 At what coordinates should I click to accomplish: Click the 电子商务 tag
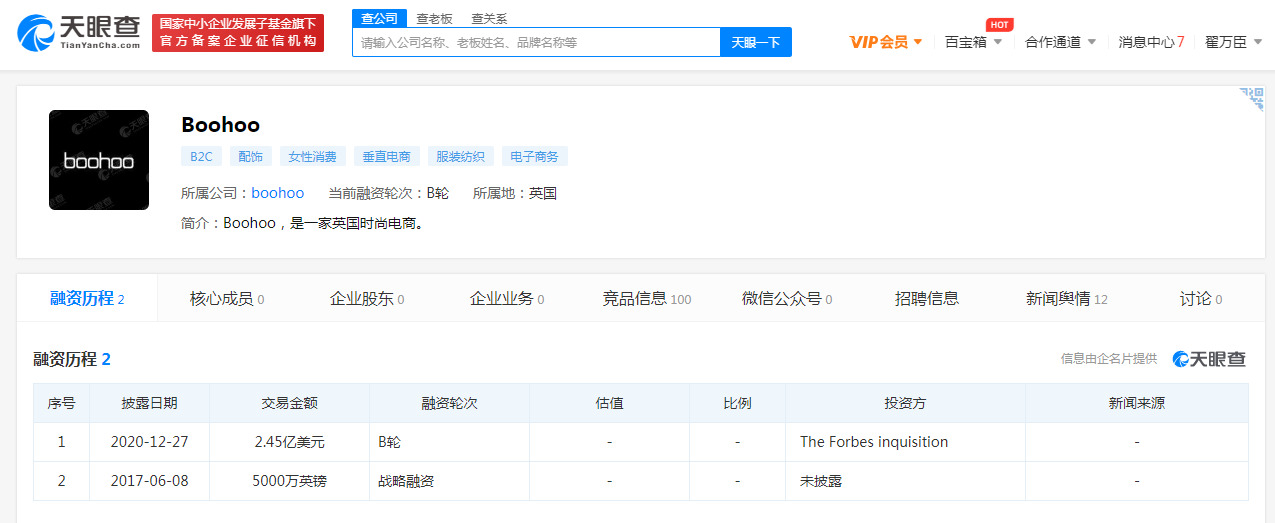pyautogui.click(x=535, y=156)
